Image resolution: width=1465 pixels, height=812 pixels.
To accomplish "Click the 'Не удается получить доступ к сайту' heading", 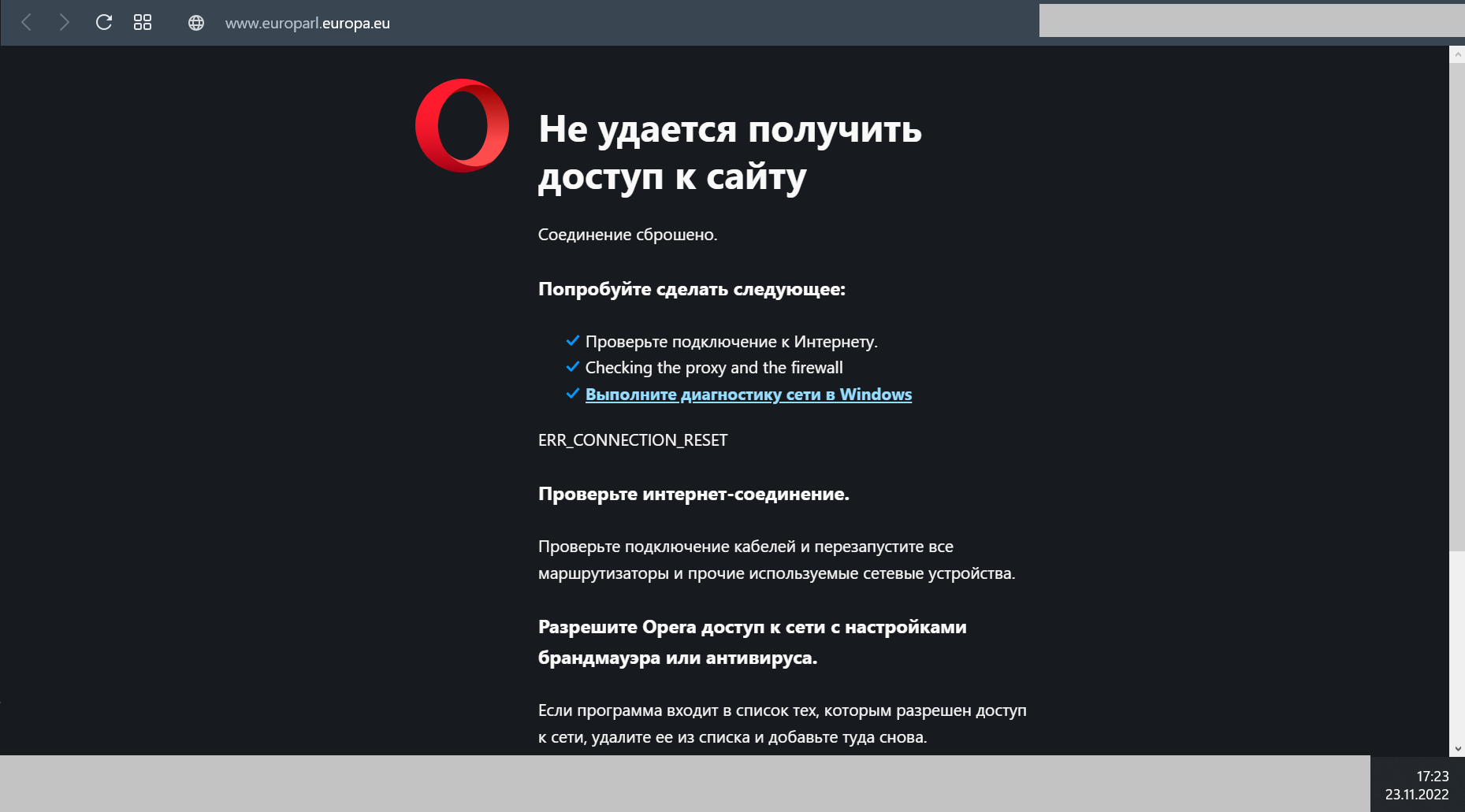I will click(730, 153).
